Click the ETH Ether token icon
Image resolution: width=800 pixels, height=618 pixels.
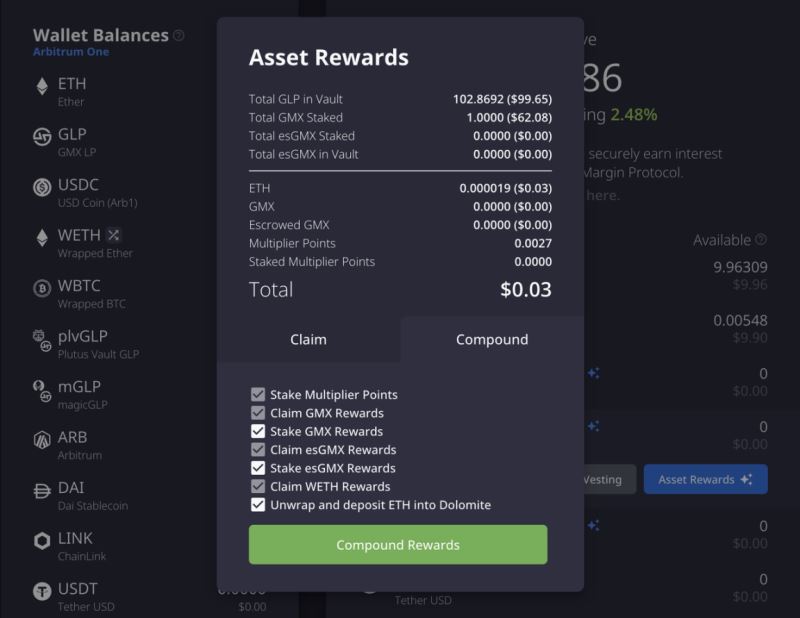coord(42,87)
